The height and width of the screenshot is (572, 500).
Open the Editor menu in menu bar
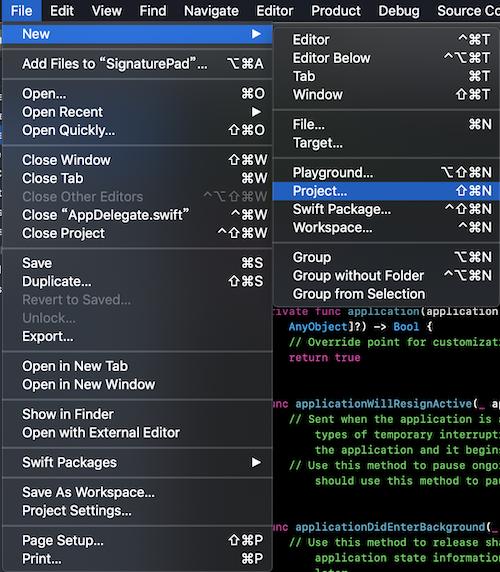275,11
